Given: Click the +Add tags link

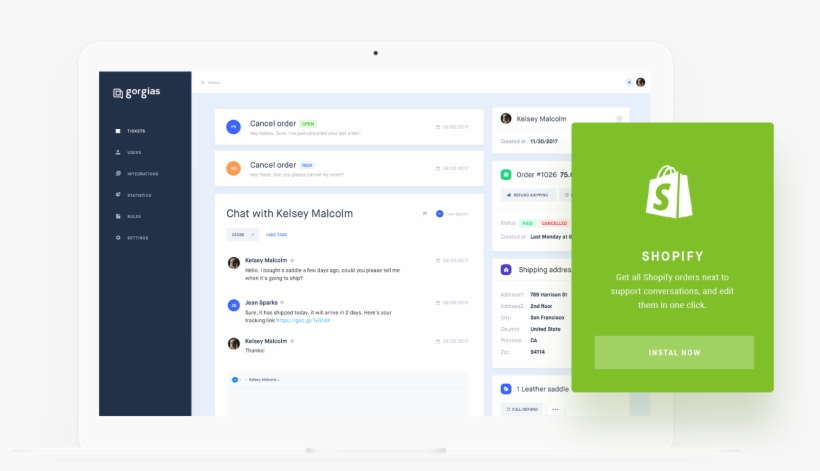Looking at the screenshot, I should tap(276, 235).
